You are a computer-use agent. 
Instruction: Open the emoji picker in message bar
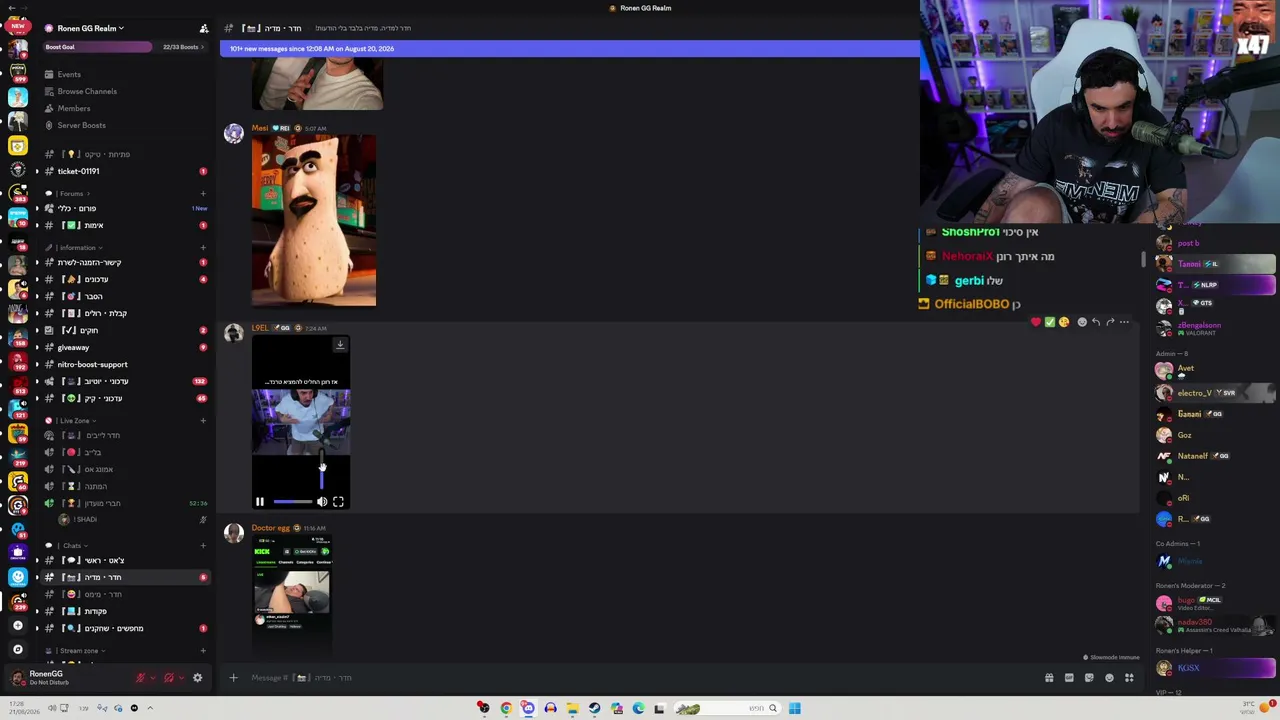tap(1109, 678)
